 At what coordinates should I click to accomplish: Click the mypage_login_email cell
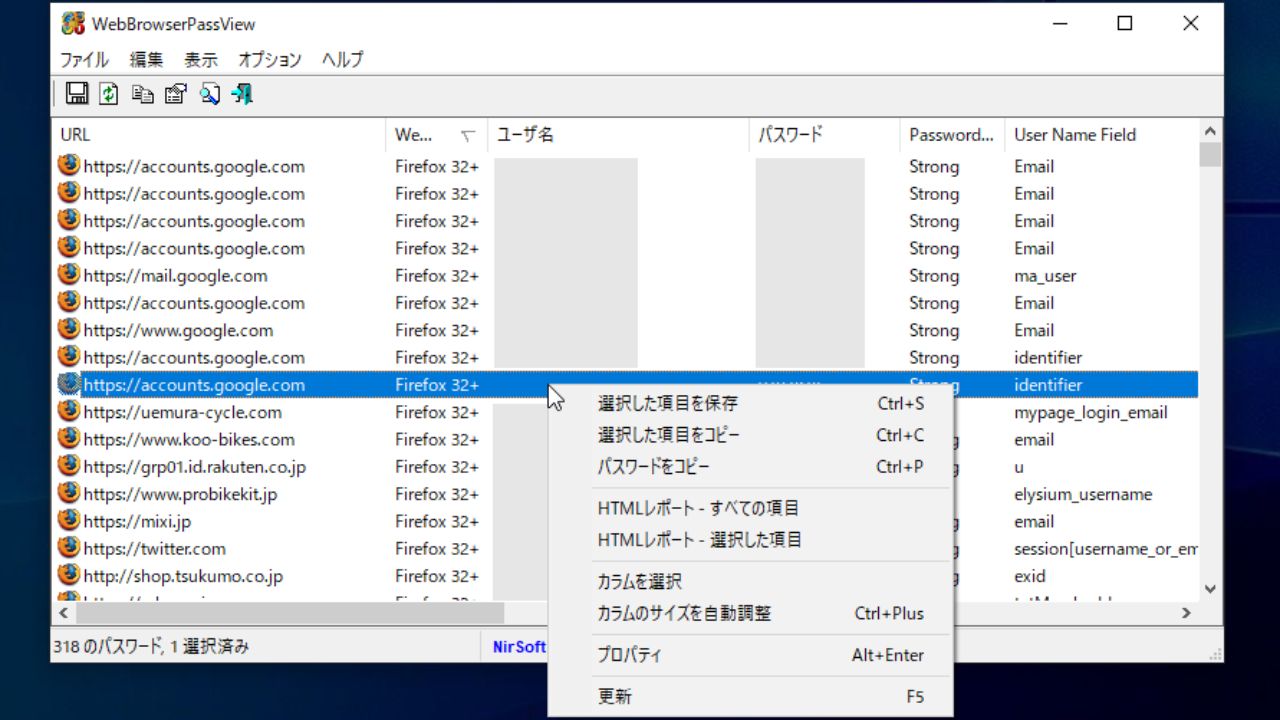(x=1090, y=412)
